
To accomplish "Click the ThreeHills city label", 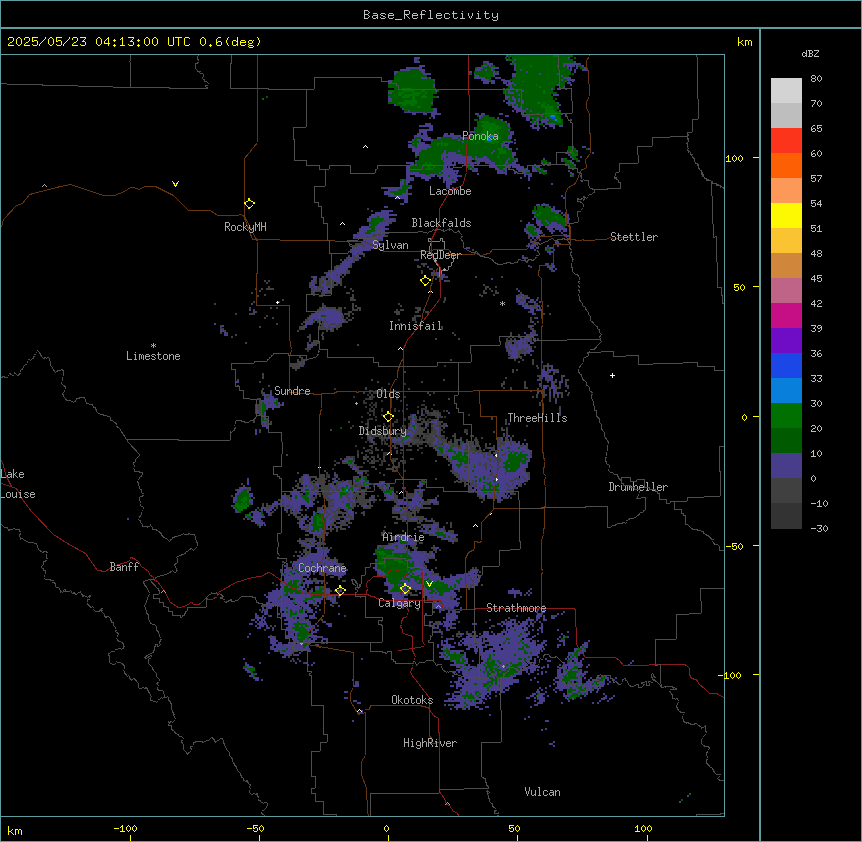I will tap(538, 418).
